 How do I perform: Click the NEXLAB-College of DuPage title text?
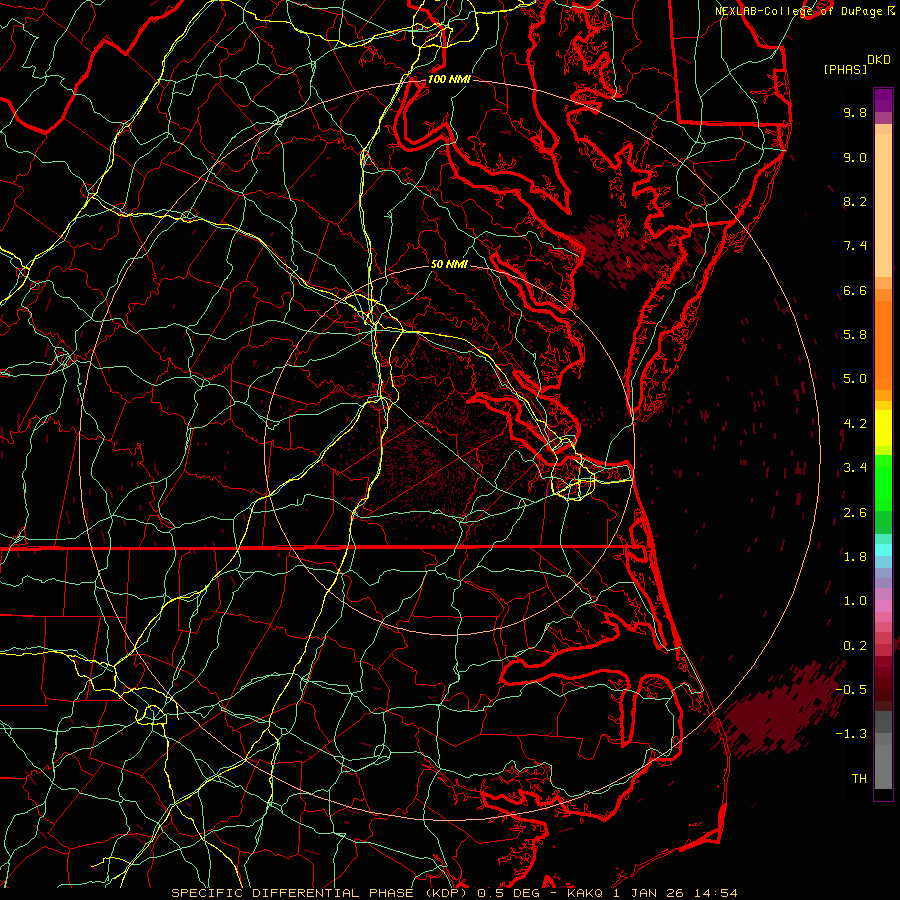[799, 11]
